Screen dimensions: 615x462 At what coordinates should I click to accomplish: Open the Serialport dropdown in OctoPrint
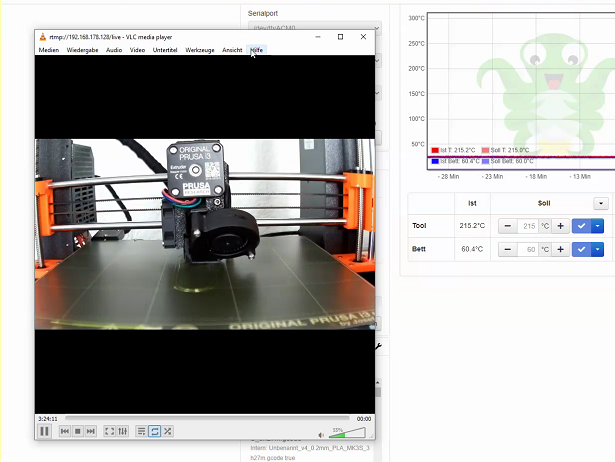pyautogui.click(x=315, y=27)
